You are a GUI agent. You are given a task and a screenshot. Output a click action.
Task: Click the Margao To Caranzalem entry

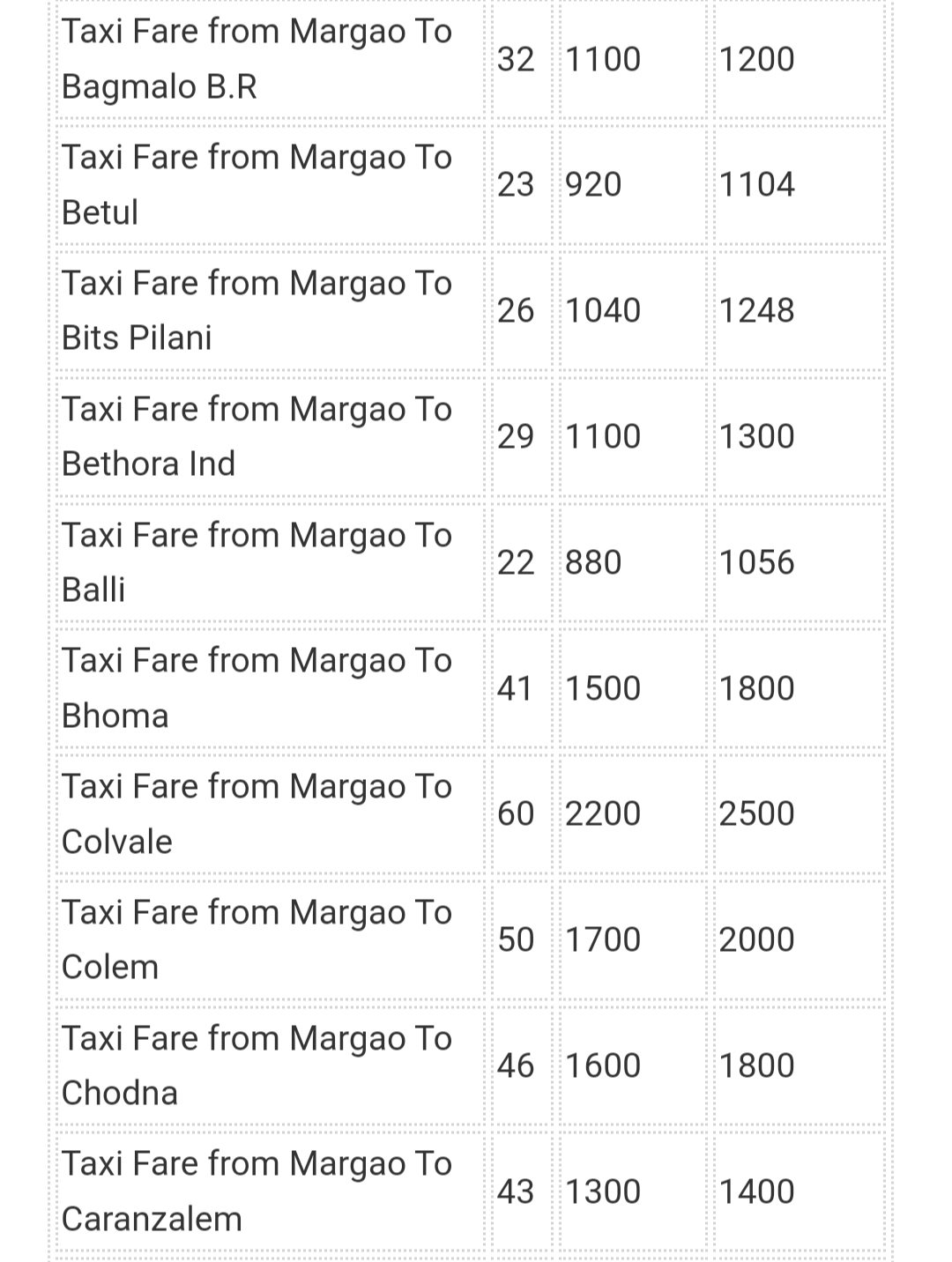pyautogui.click(x=471, y=1191)
